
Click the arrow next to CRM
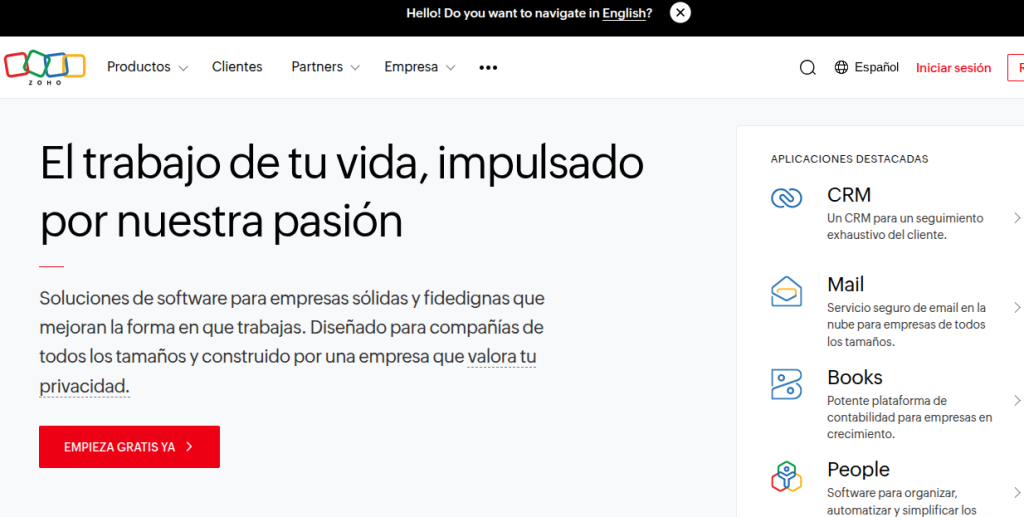(1016, 218)
